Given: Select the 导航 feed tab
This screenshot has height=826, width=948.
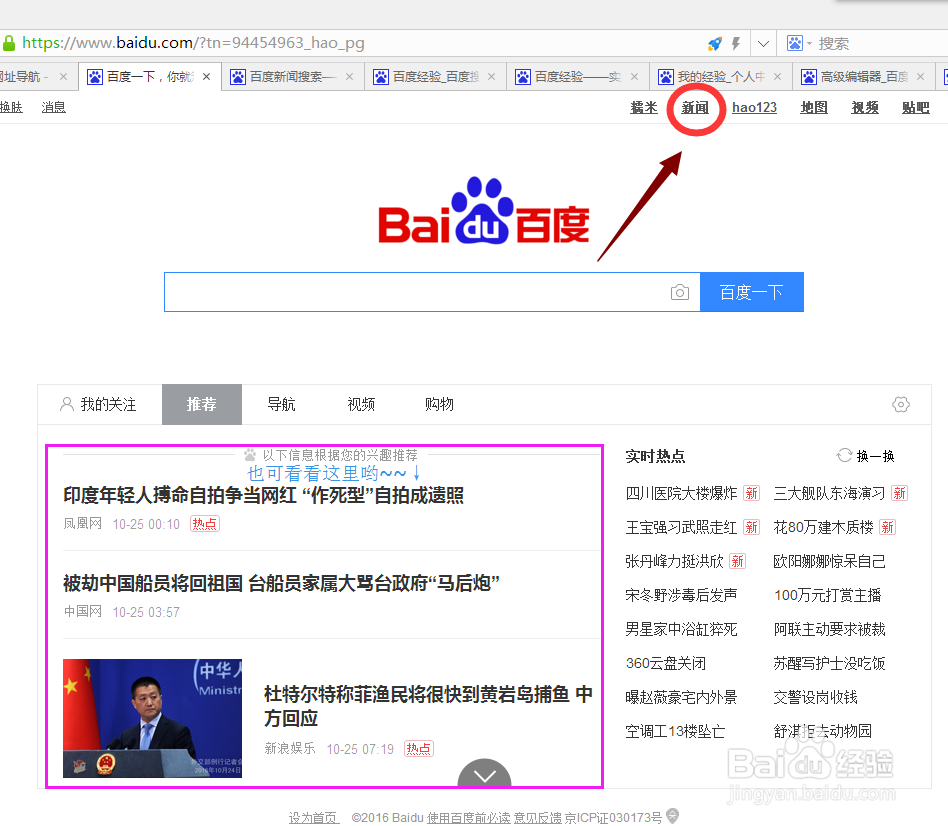Looking at the screenshot, I should tap(282, 405).
